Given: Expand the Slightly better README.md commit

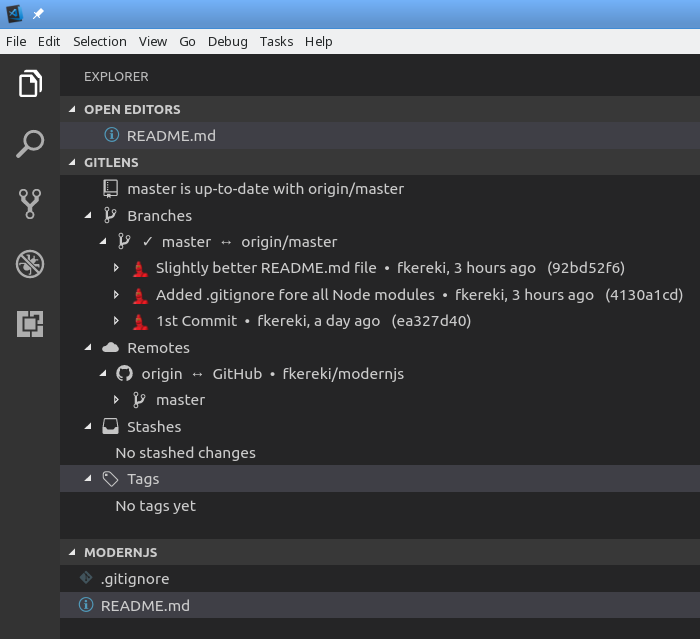Looking at the screenshot, I should pos(117,268).
